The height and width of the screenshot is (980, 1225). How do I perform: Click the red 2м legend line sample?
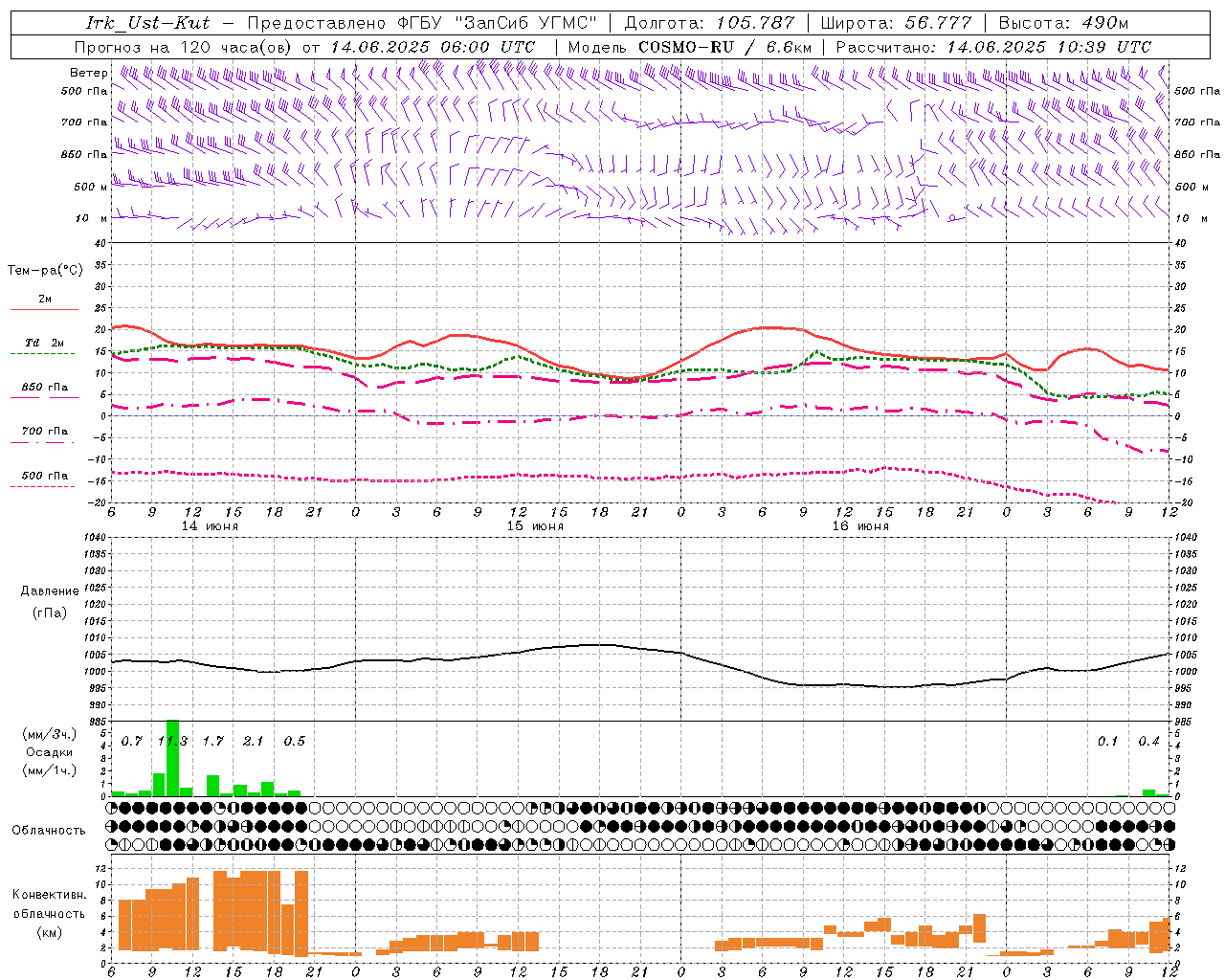pyautogui.click(x=44, y=309)
